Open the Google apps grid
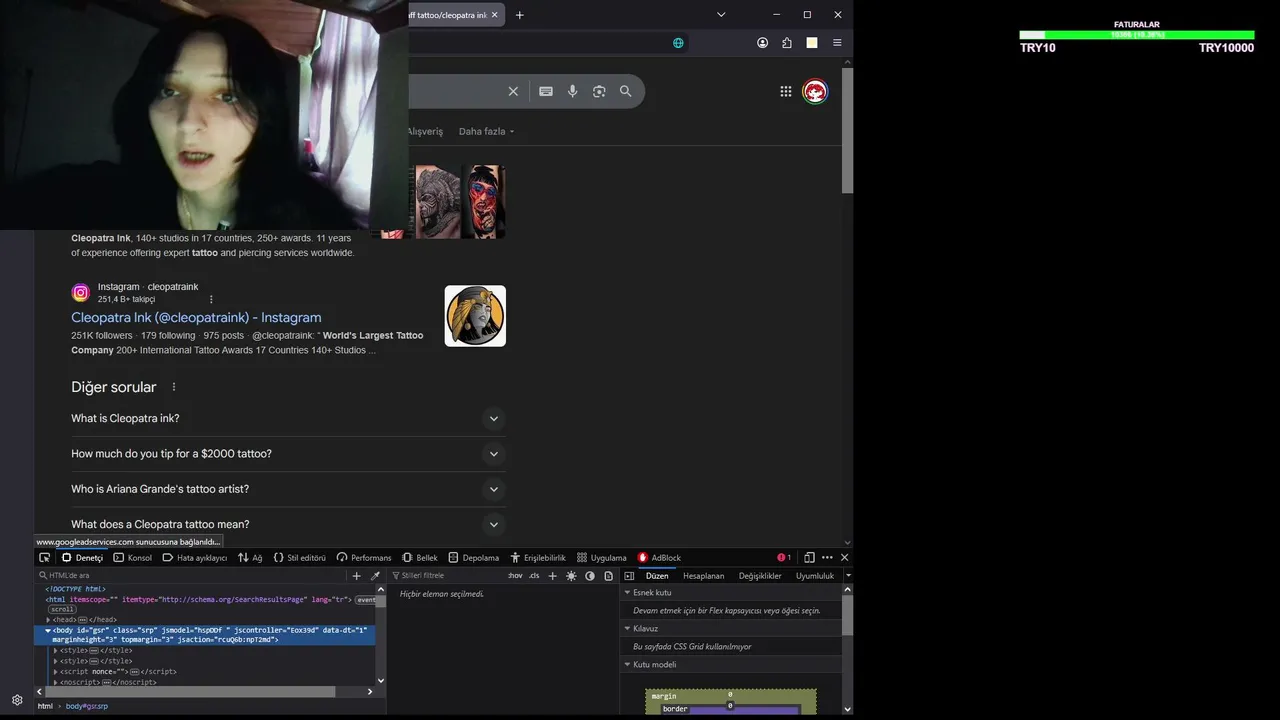The height and width of the screenshot is (720, 1280). tap(786, 91)
